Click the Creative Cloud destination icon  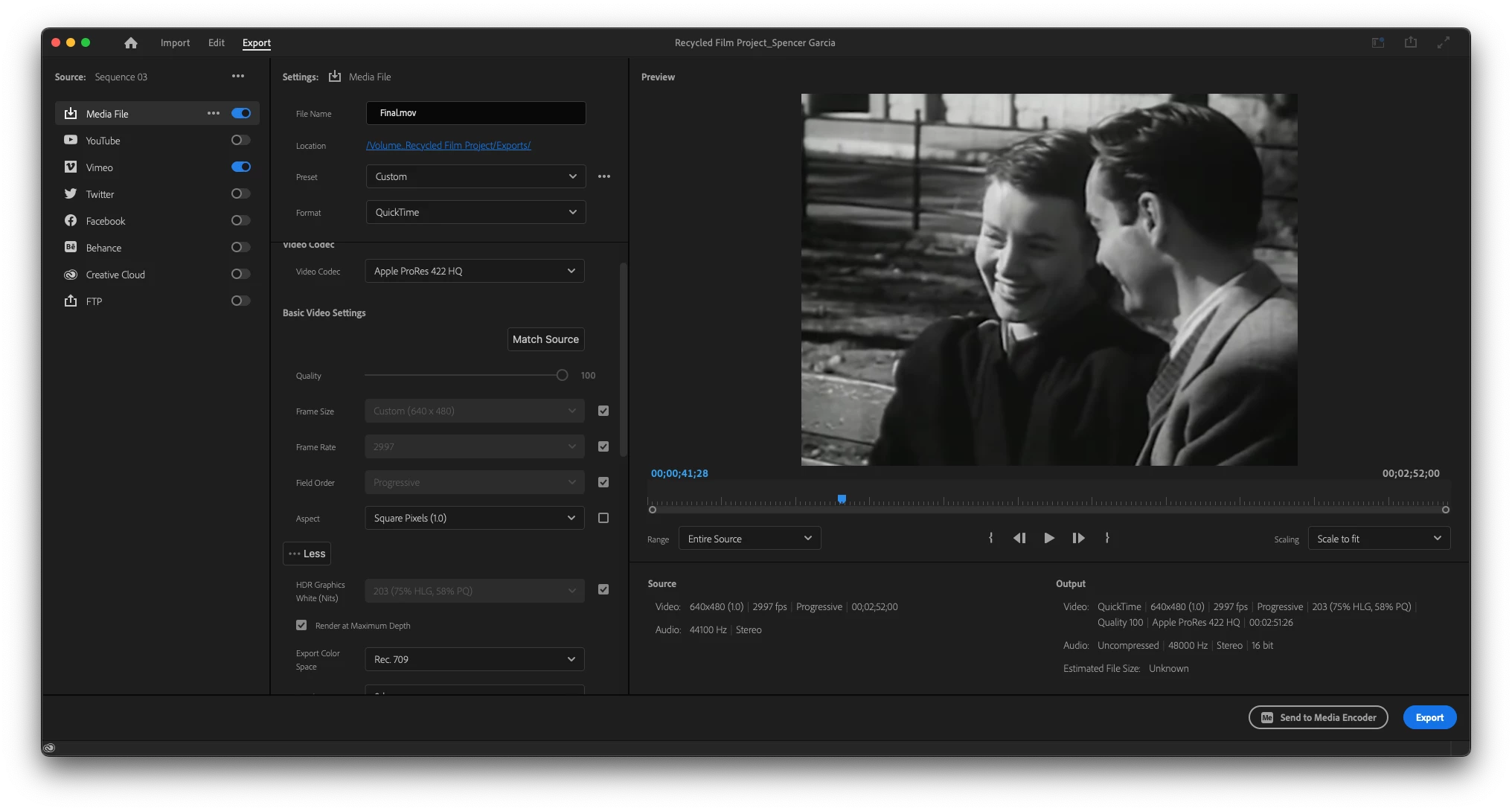click(71, 275)
